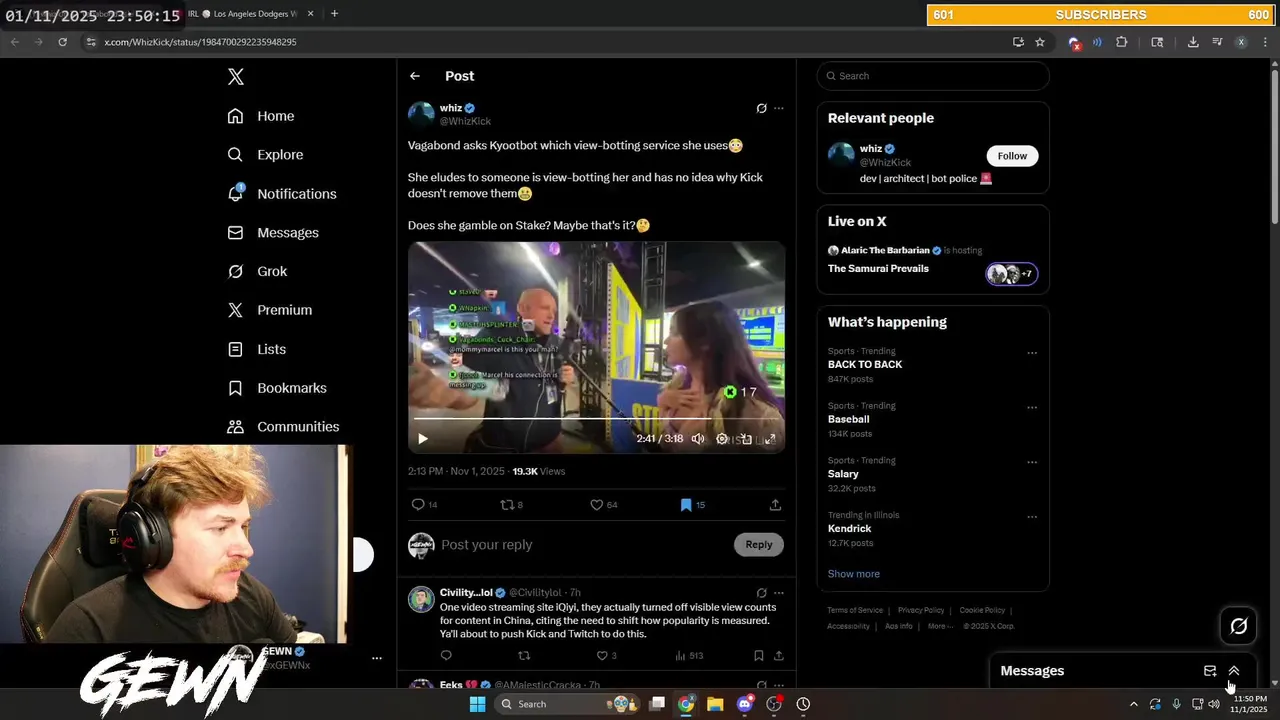
Task: Open more options for Baseball trend
Action: tap(1032, 408)
